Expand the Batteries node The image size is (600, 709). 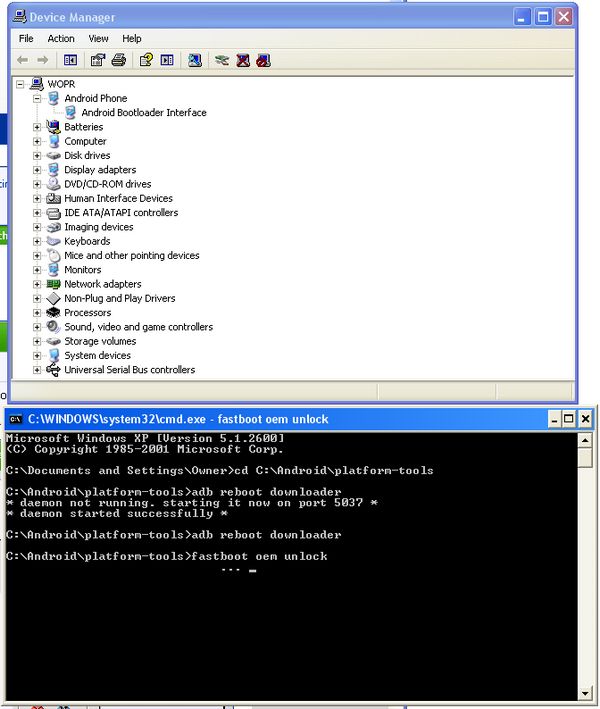click(x=37, y=127)
